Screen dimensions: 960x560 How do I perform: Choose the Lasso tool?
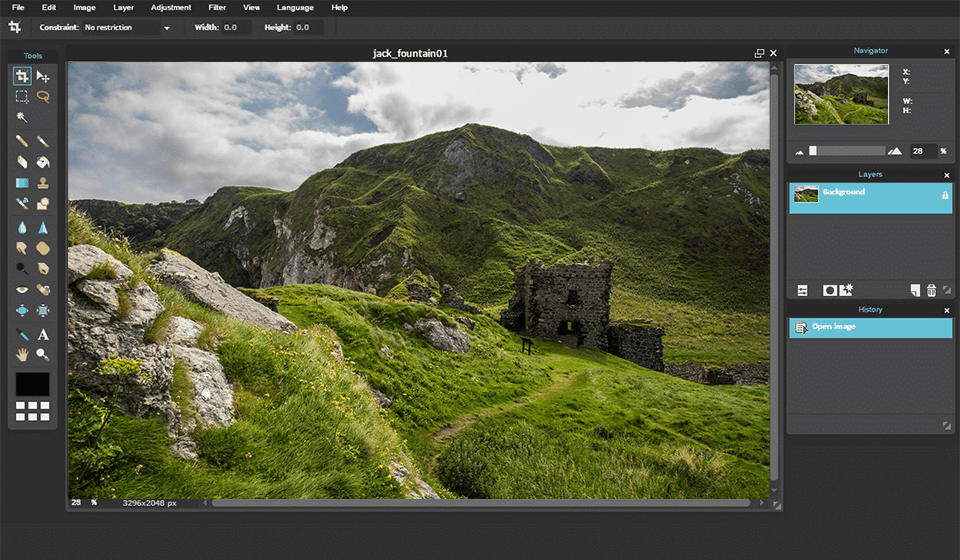(43, 97)
